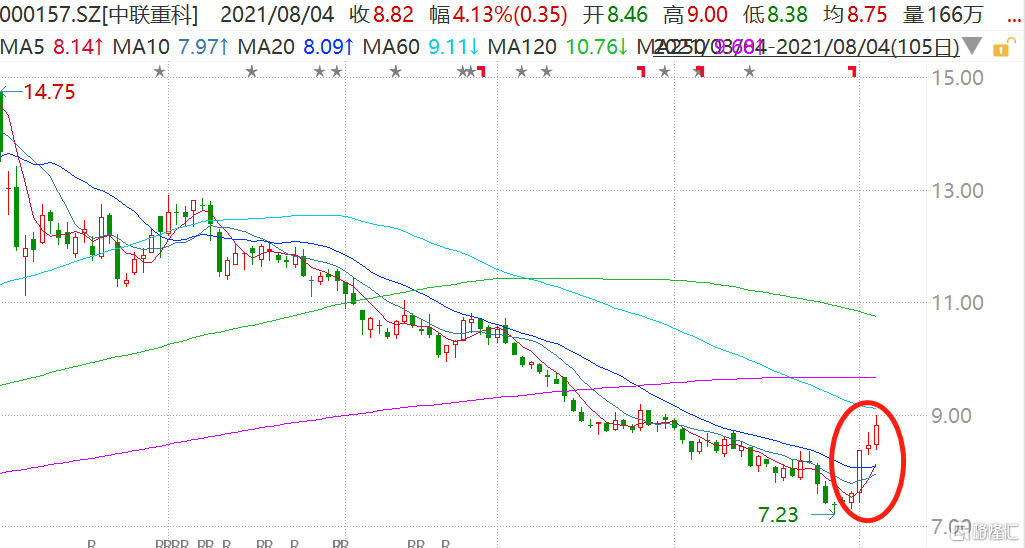Click the 15.00 price axis label
This screenshot has height=548, width=1025.
(958, 78)
